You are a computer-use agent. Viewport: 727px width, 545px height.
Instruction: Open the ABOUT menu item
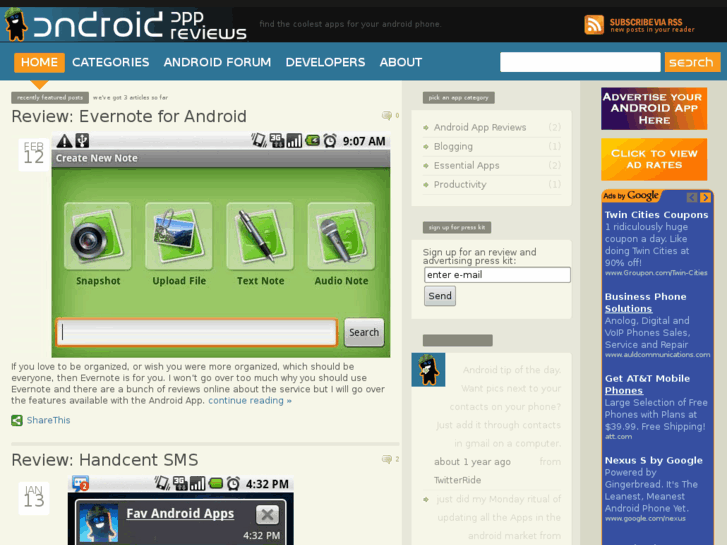tap(401, 62)
